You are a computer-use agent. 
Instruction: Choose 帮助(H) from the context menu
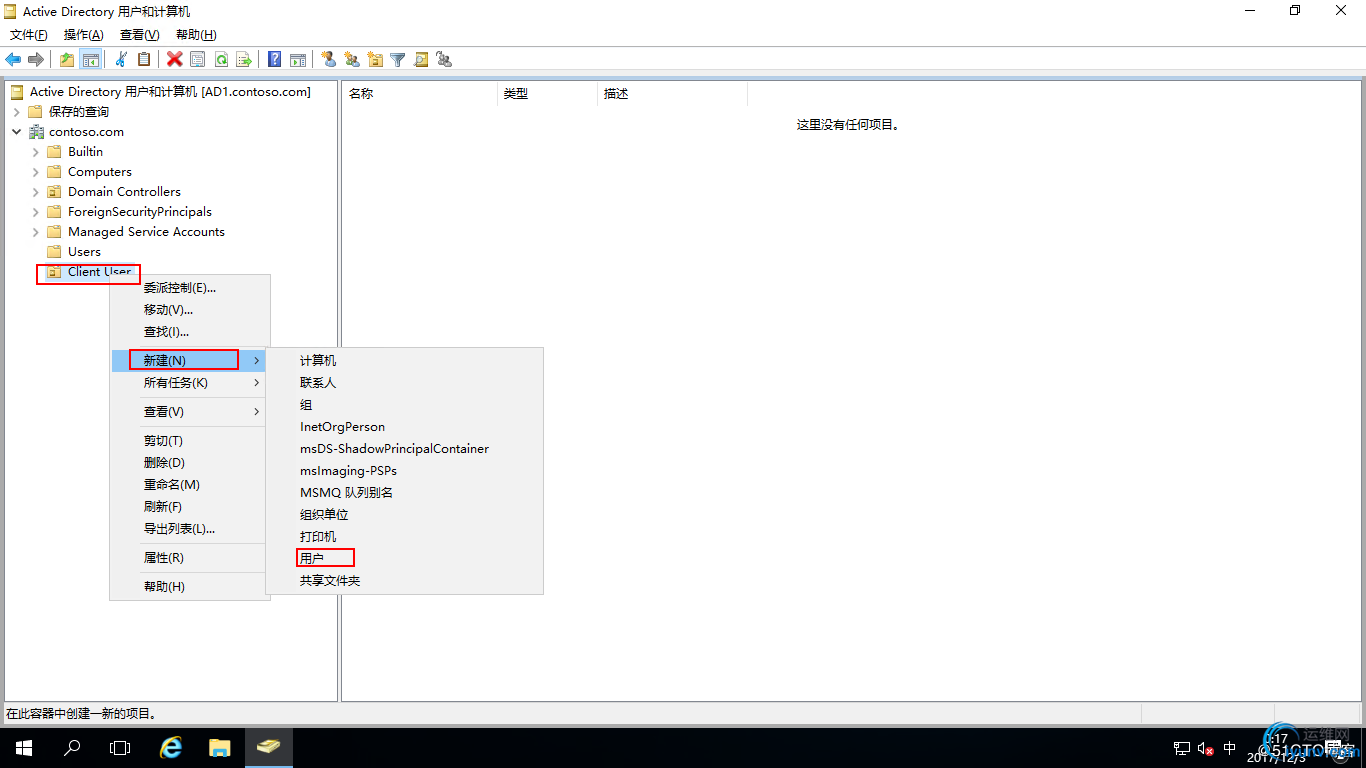coord(190,587)
